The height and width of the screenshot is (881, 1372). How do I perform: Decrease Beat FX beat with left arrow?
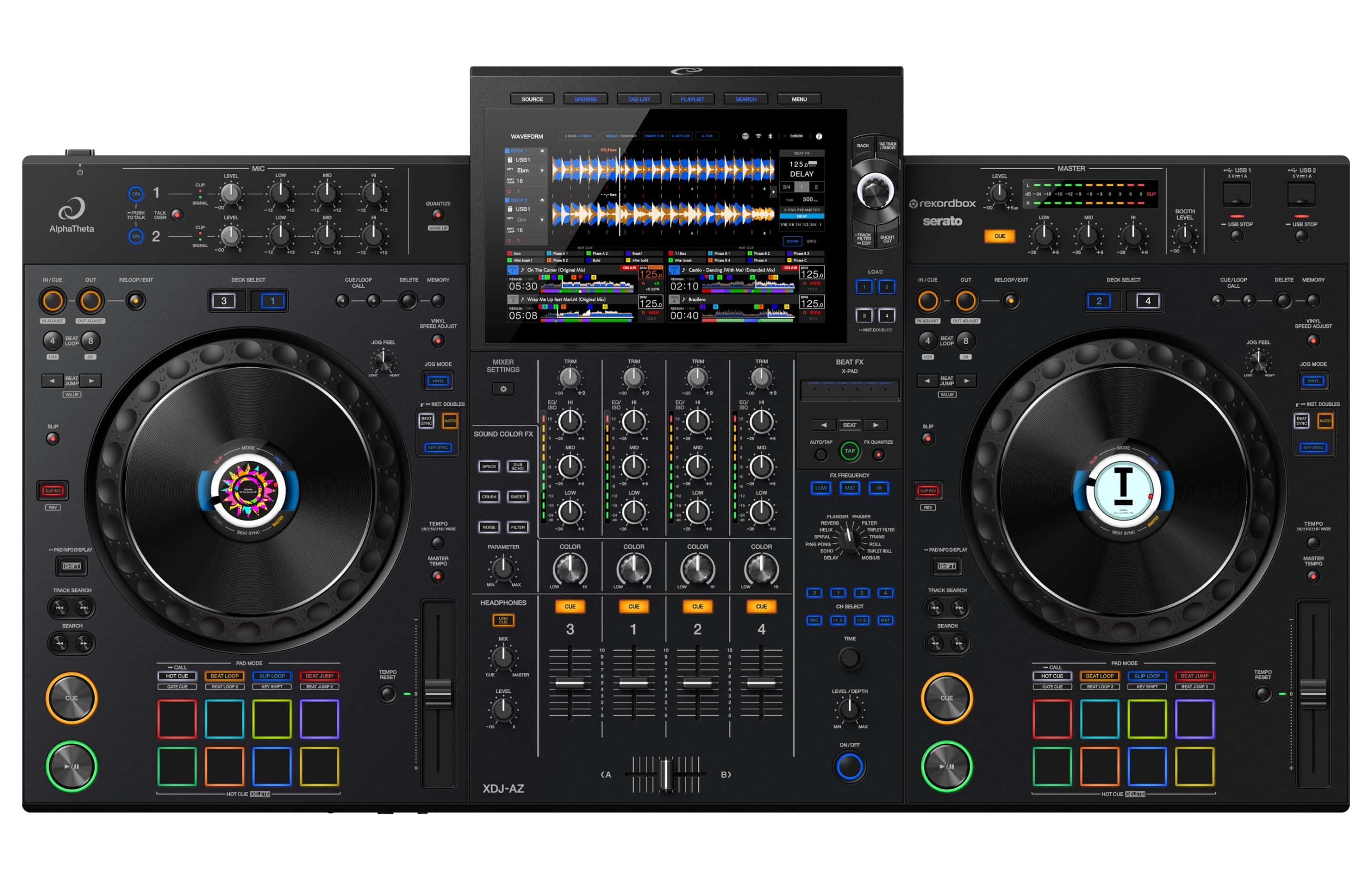(824, 425)
